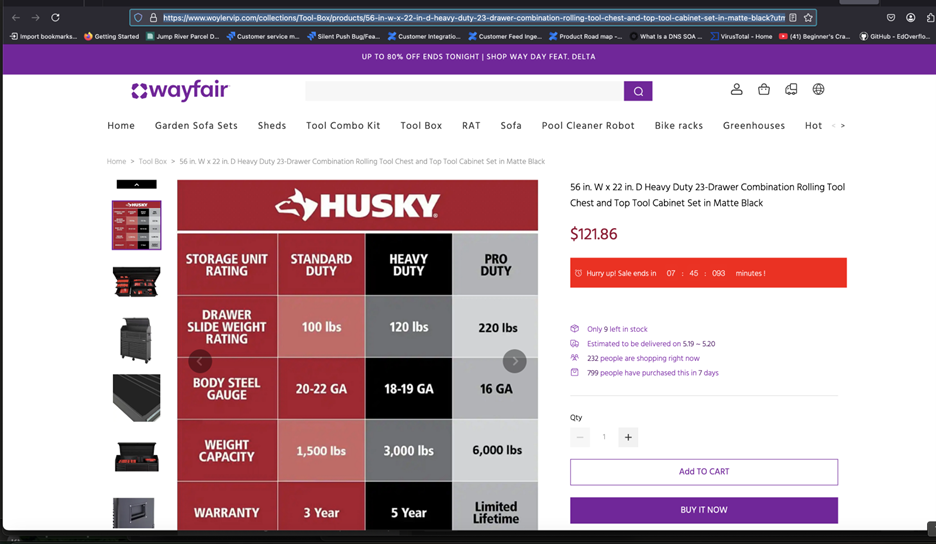
Task: Click the $121.86 price text
Action: [x=593, y=234]
